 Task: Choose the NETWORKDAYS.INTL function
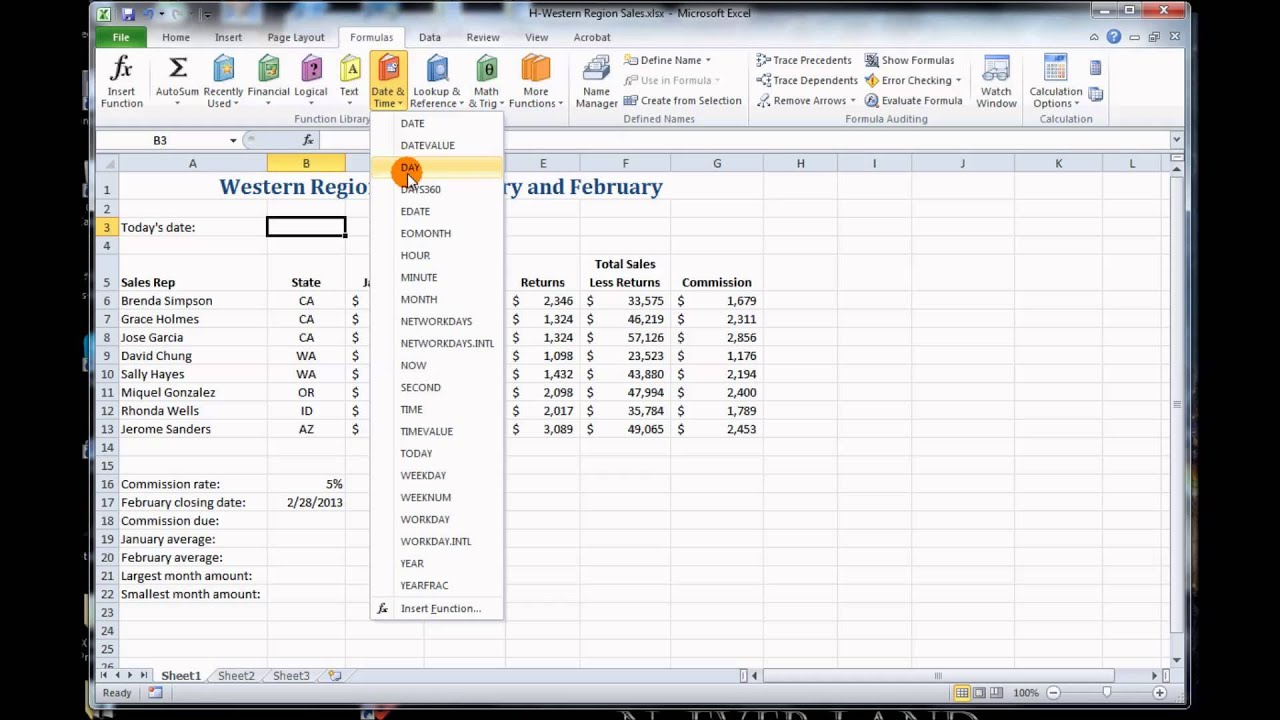(x=437, y=343)
